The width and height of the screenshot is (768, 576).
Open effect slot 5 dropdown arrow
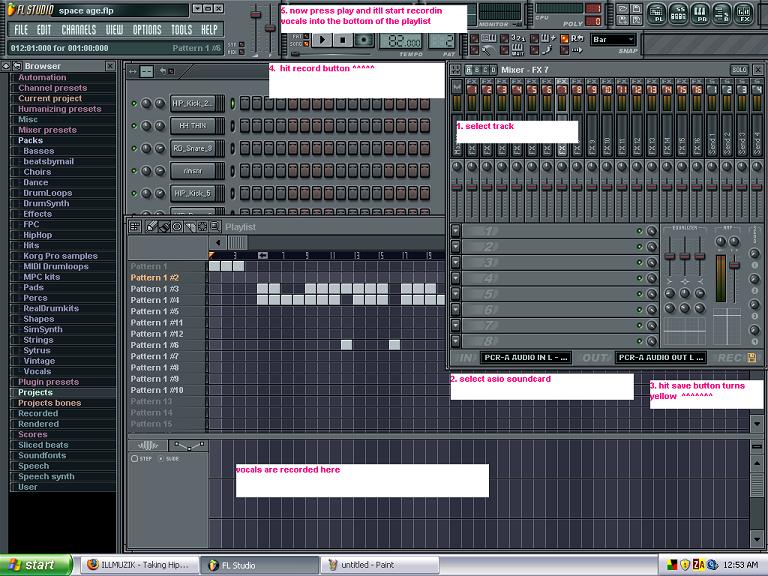[x=456, y=293]
